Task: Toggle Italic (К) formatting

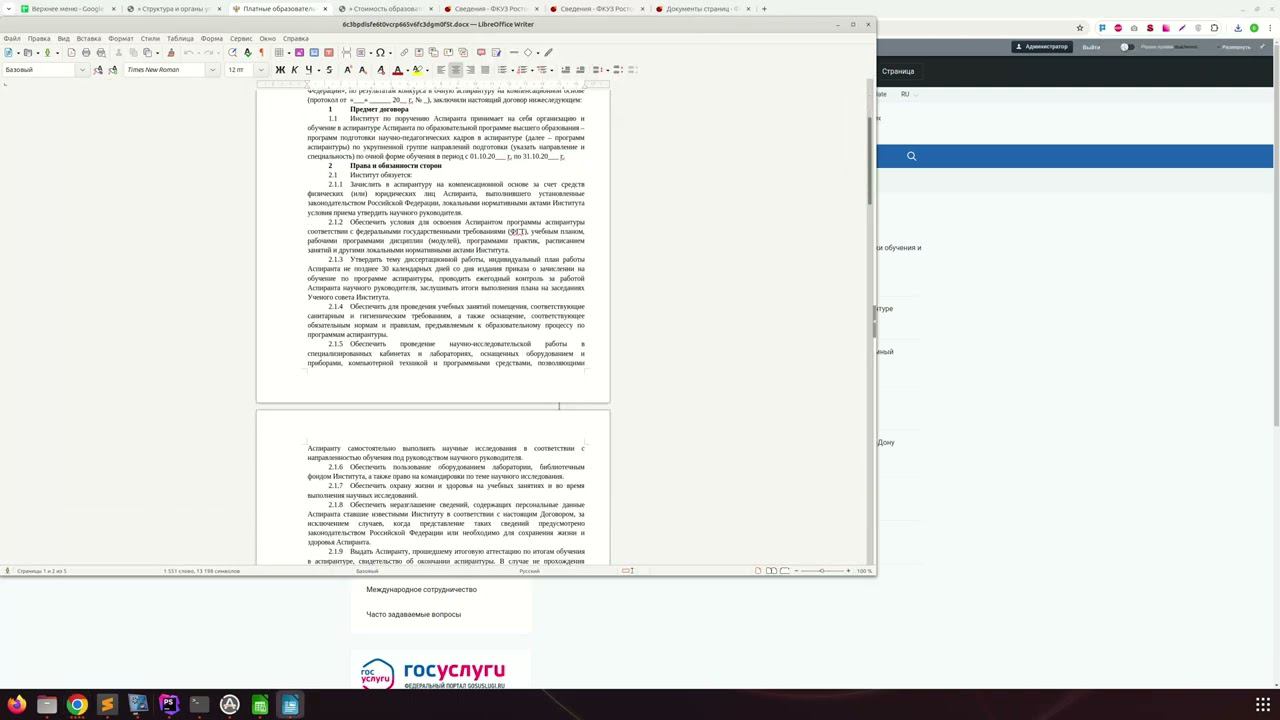Action: (x=295, y=69)
